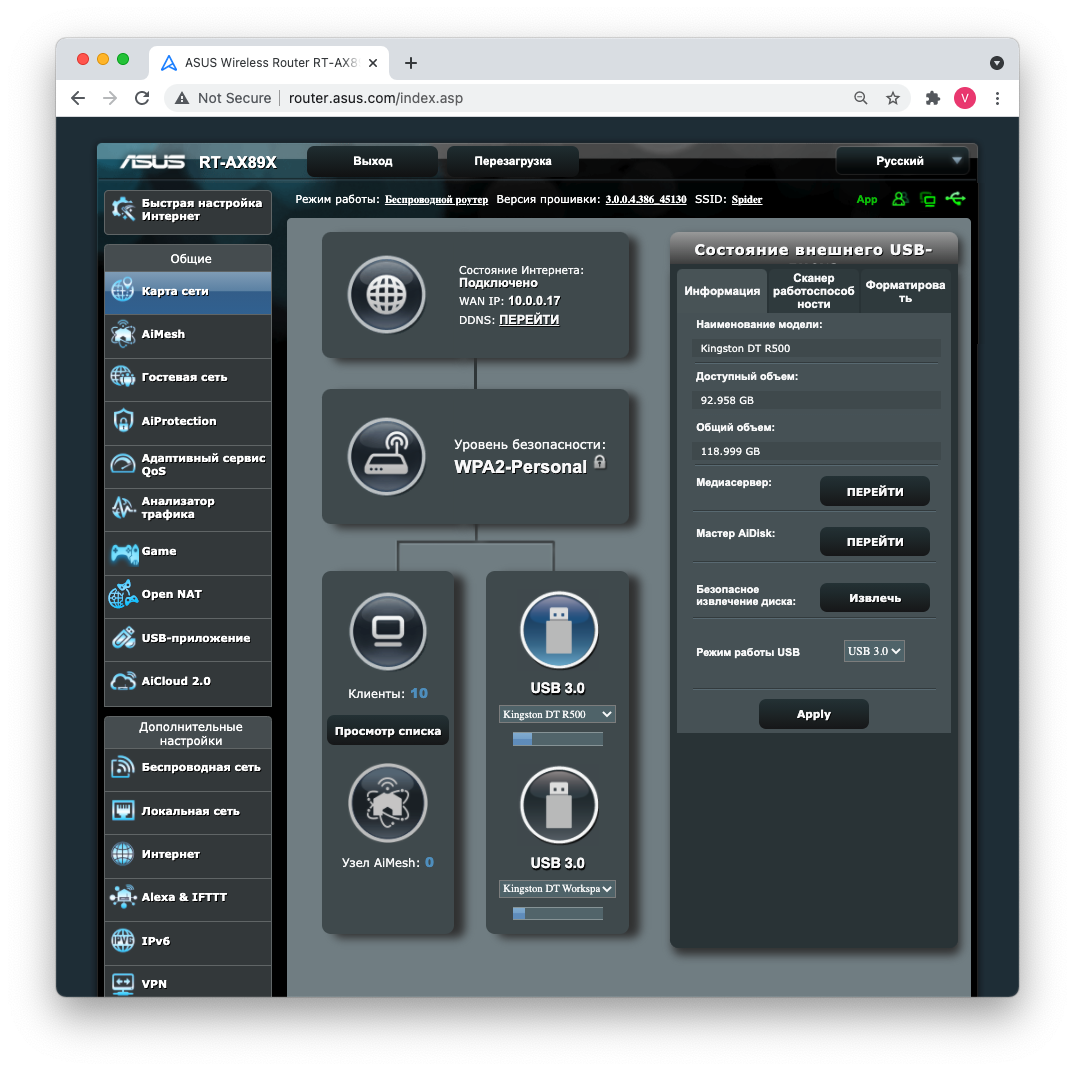The height and width of the screenshot is (1071, 1075).
Task: Open Alexa & IFTTT settings
Action: 188,898
